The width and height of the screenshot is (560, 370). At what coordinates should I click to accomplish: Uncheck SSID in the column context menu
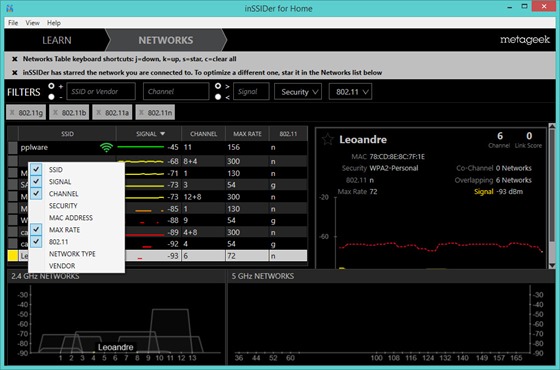point(36,169)
